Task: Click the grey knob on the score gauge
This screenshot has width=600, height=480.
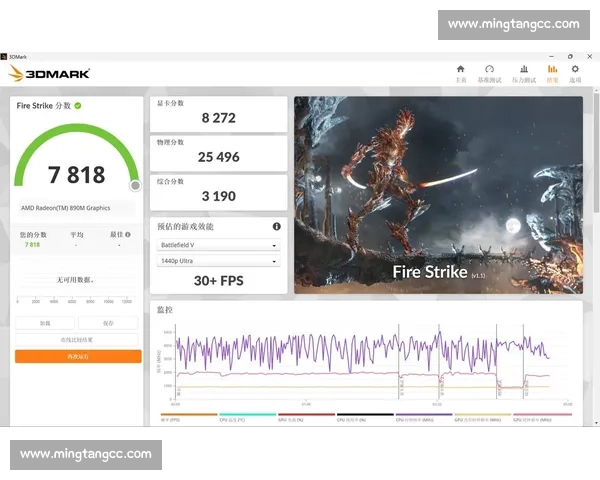Action: pos(135,185)
